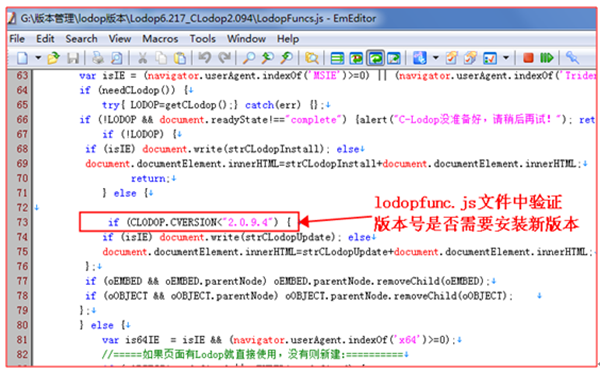Expand the configuration selector dropdown arrow
The image size is (600, 372).
point(506,58)
